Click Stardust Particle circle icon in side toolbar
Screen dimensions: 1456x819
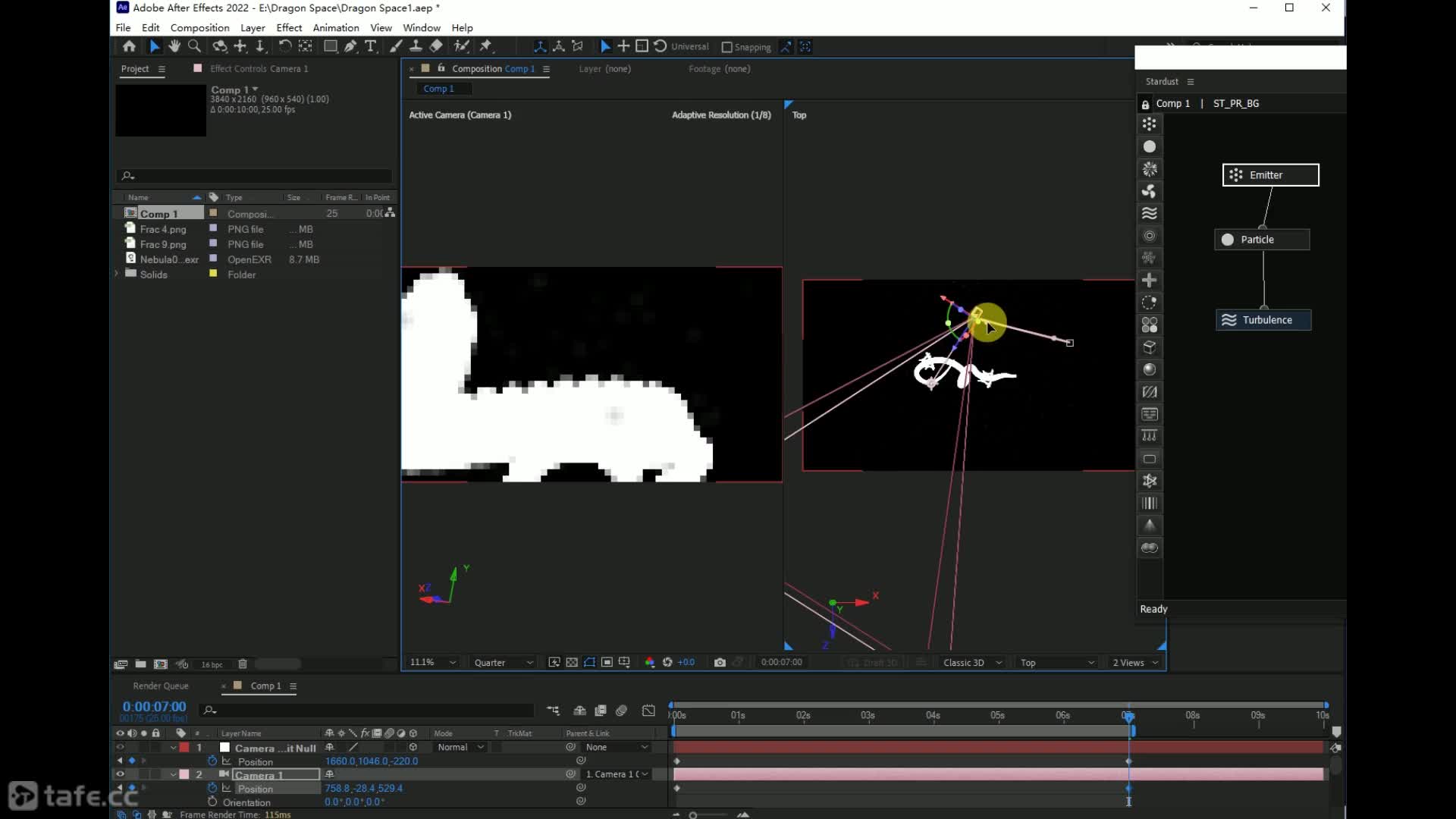[x=1150, y=146]
